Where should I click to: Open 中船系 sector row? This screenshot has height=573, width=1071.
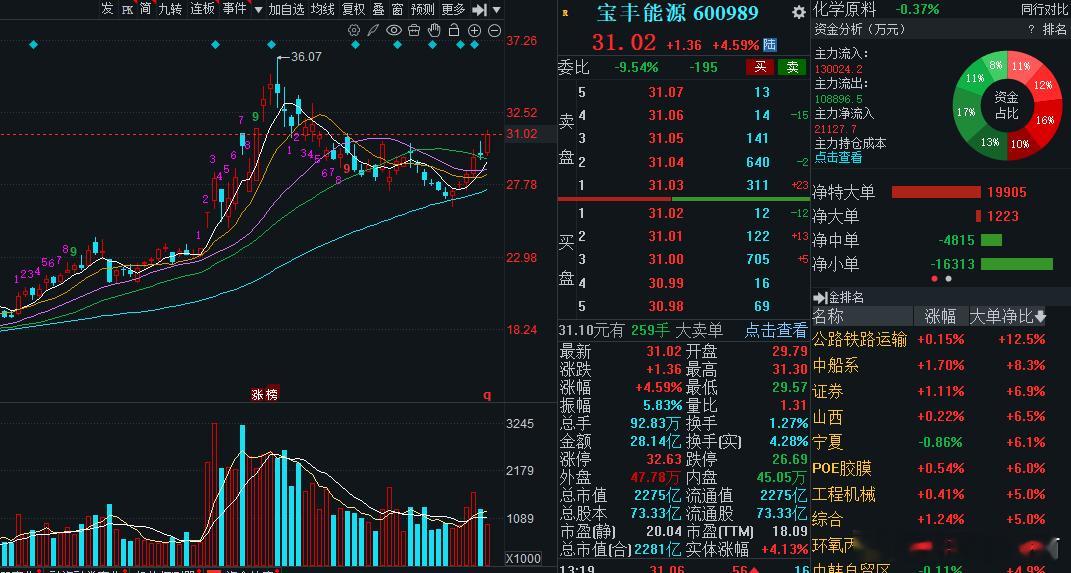[941, 365]
